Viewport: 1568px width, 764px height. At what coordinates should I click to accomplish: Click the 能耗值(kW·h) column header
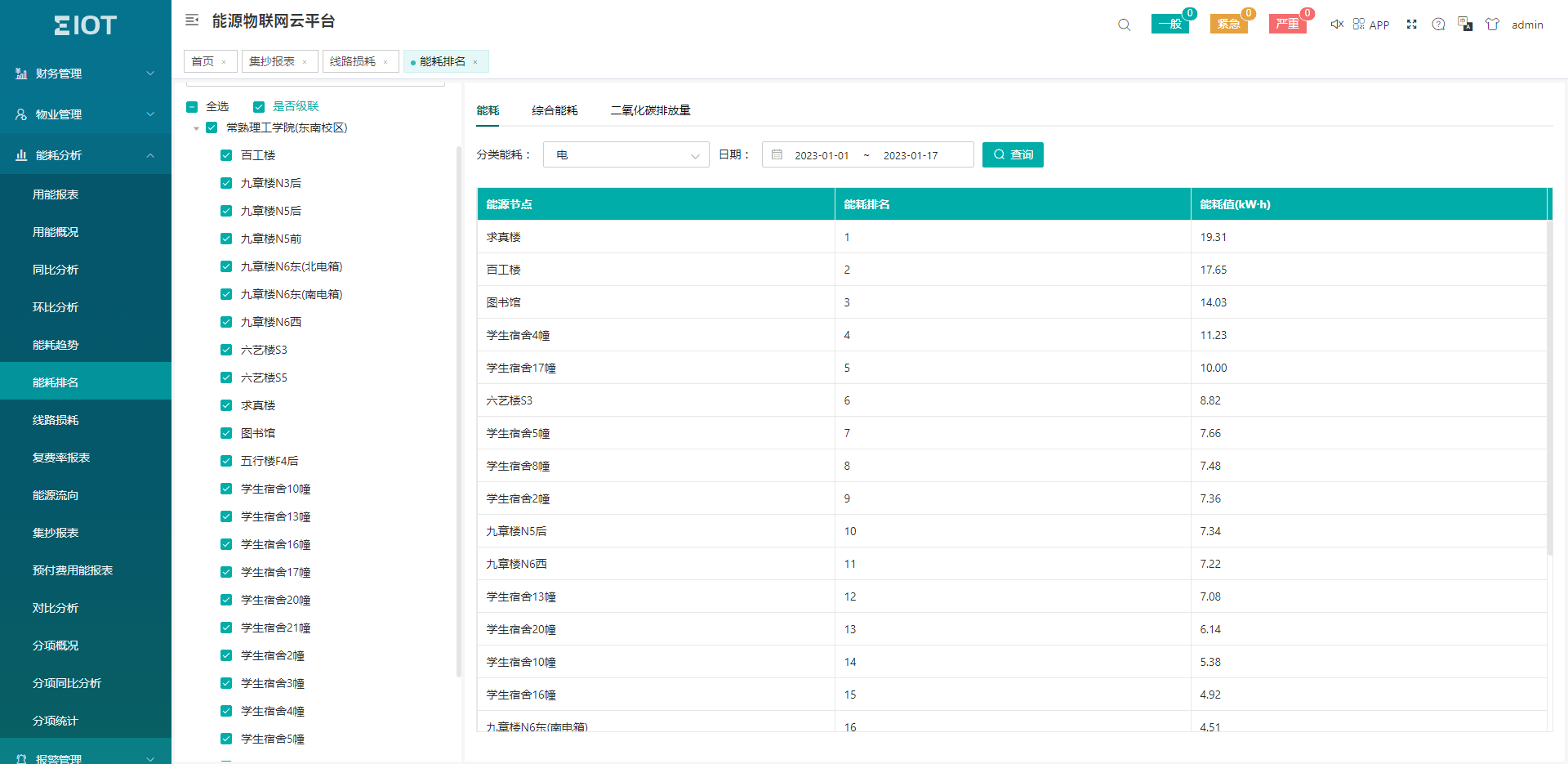(1369, 204)
